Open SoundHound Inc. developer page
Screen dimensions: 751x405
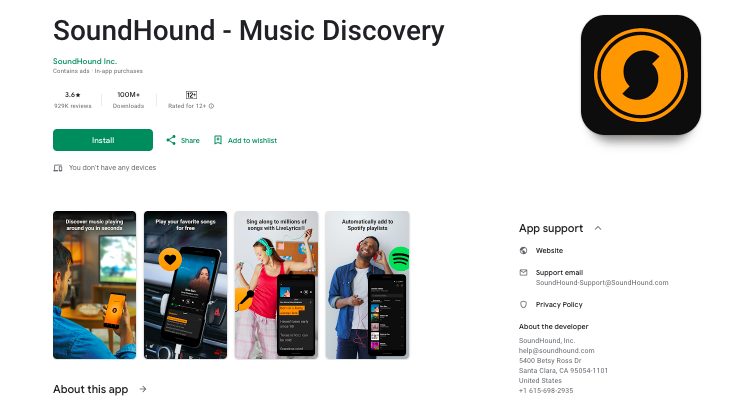click(x=85, y=61)
